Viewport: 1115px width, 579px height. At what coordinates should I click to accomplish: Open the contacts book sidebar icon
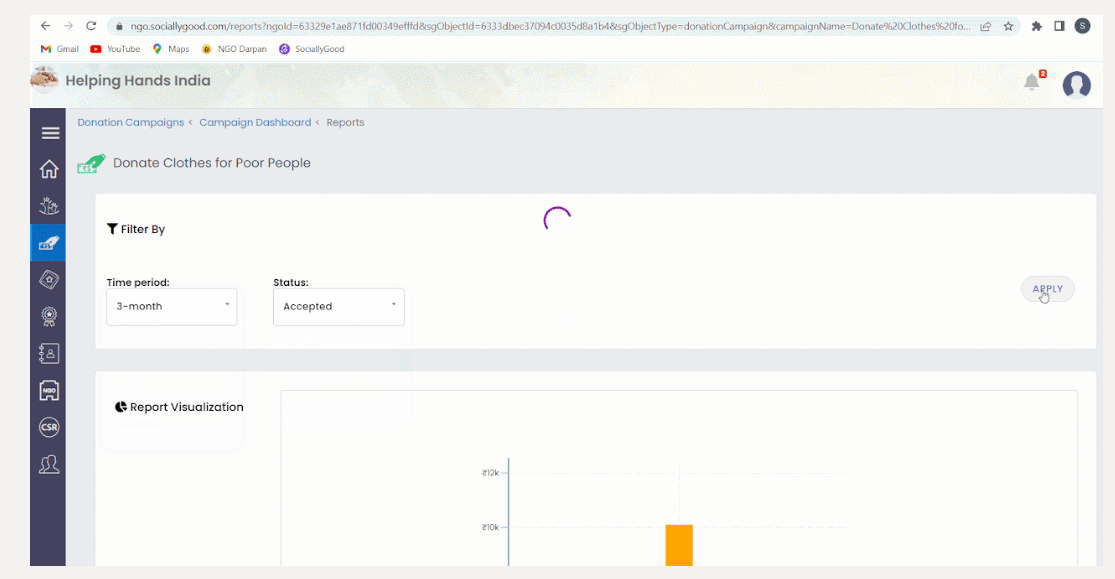(49, 354)
